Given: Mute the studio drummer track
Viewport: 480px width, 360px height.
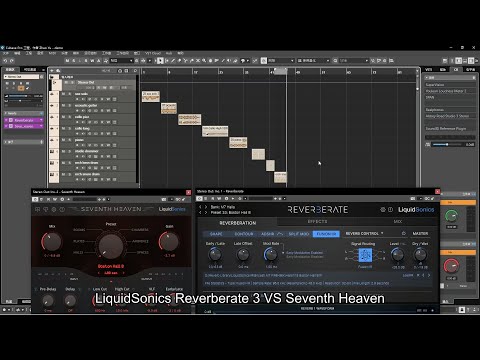Looking at the screenshot, I should pyautogui.click(x=64, y=151).
